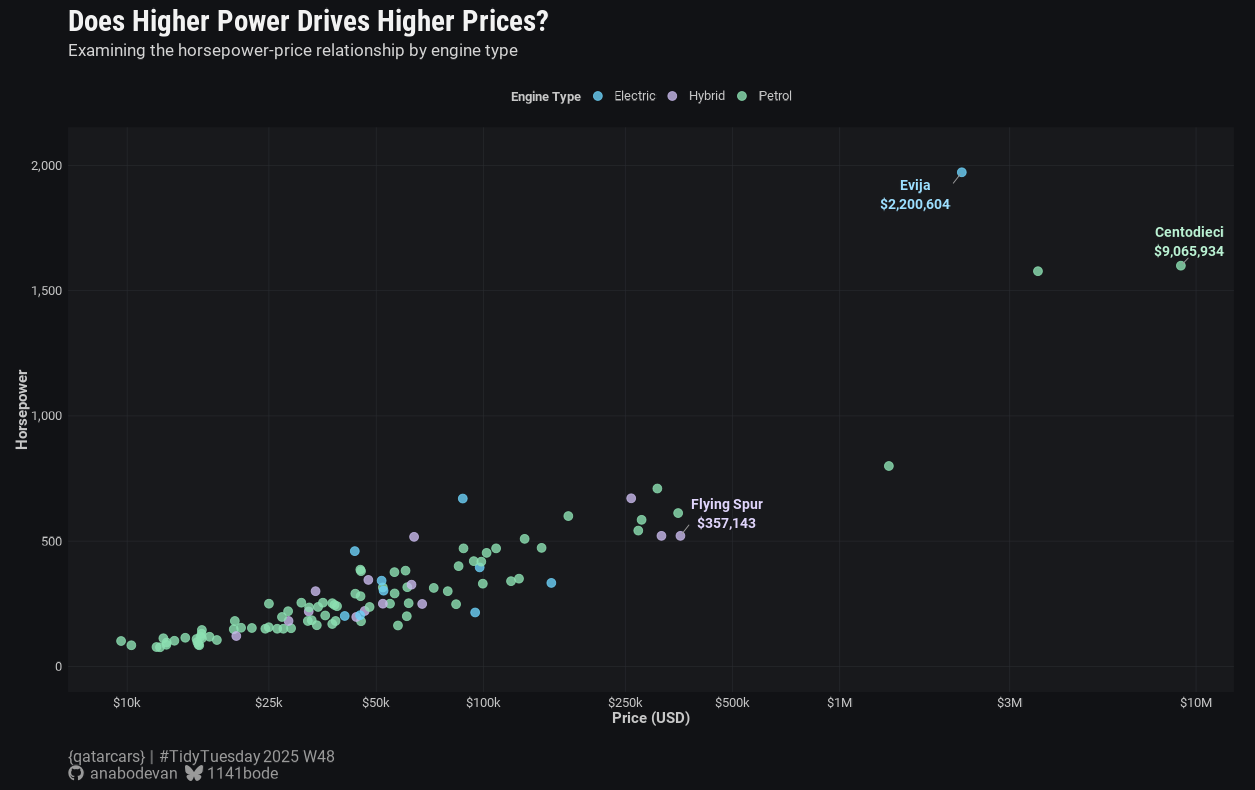Click the Centodieci $9,065,934 annotation label
Image resolution: width=1255 pixels, height=790 pixels.
tap(1188, 242)
